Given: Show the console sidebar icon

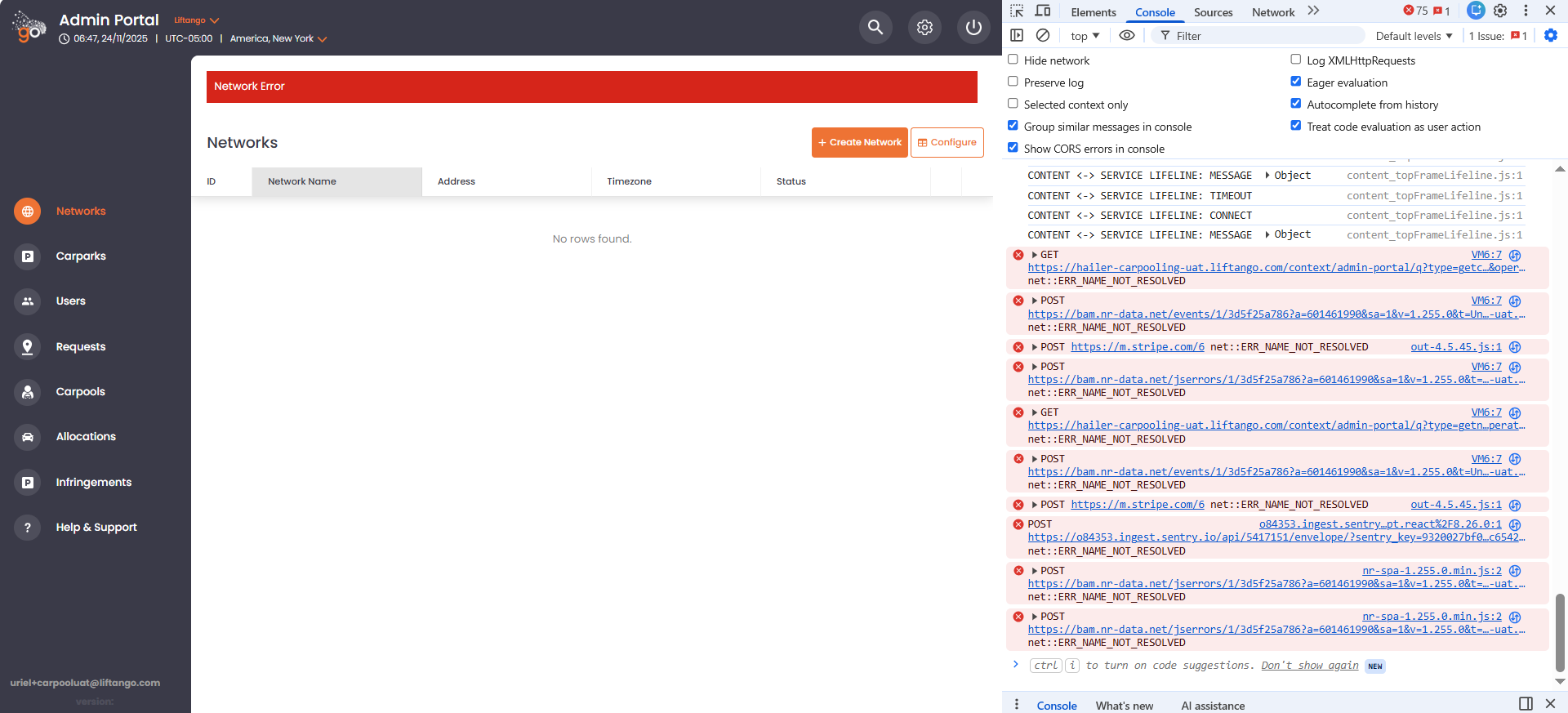Looking at the screenshot, I should (x=1017, y=35).
